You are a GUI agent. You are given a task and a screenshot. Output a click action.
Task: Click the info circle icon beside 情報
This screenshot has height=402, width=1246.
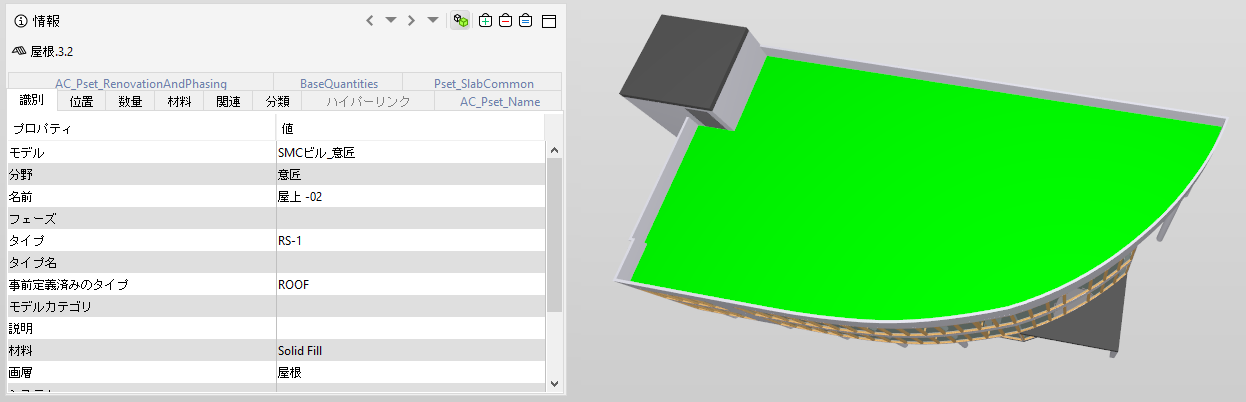(x=20, y=20)
